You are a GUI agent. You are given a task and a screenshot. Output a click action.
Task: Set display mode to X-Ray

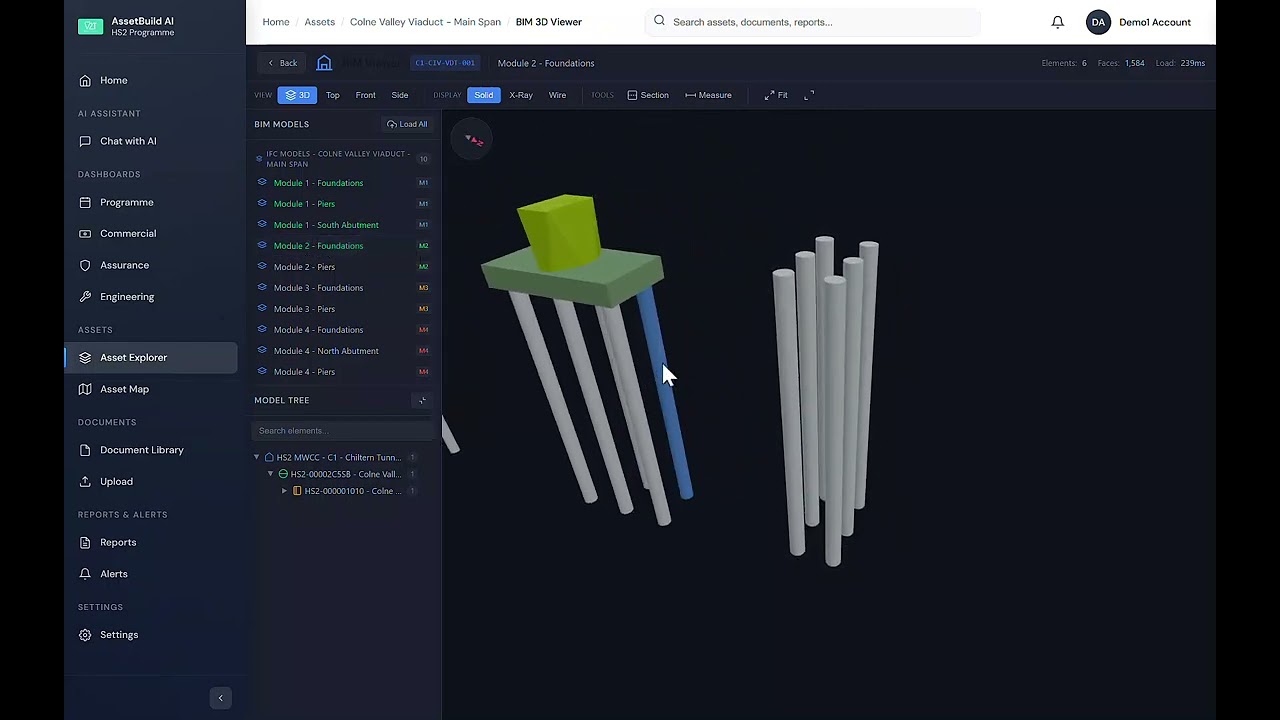pos(521,95)
